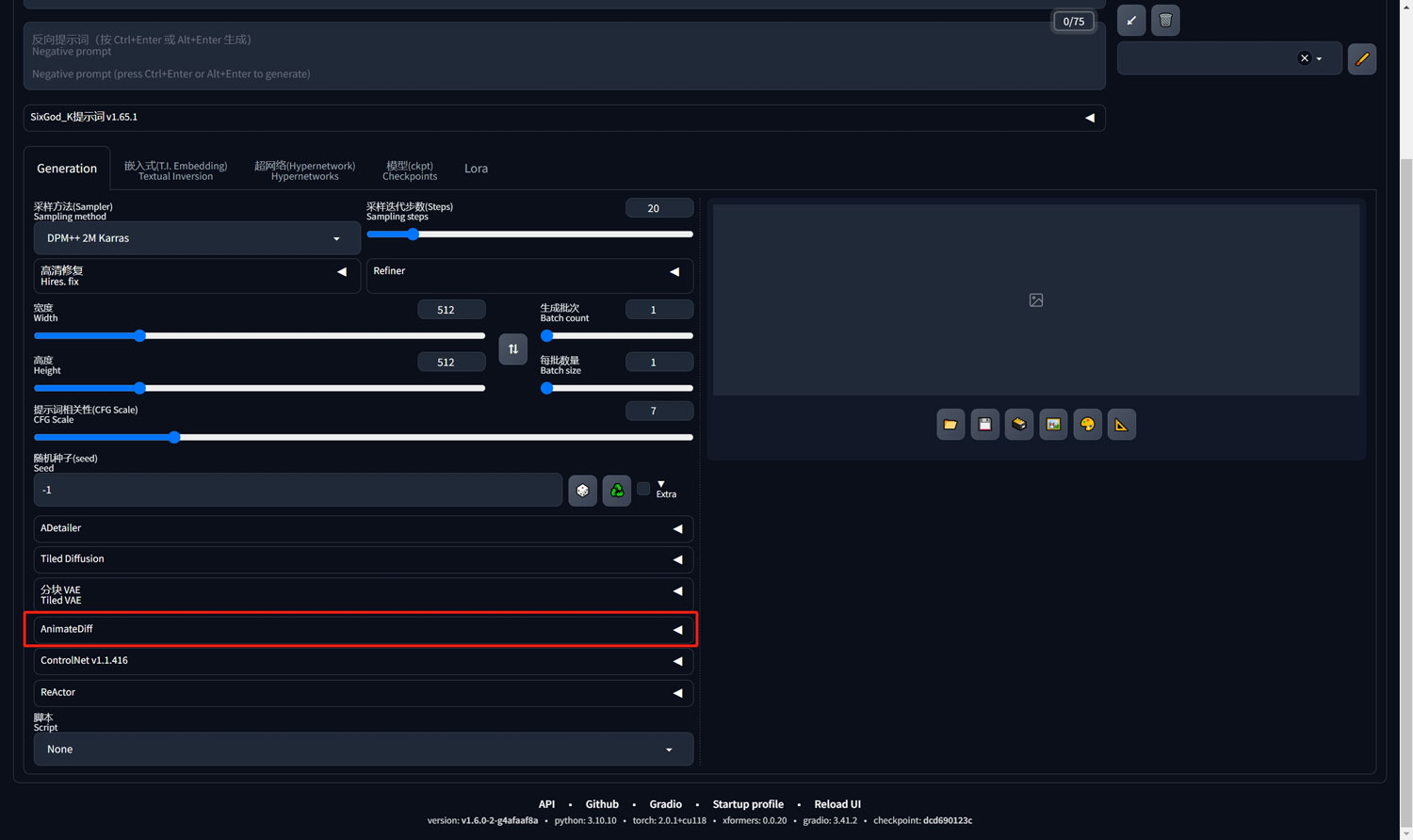Viewport: 1413px width, 840px height.
Task: Click the dice icon to randomize seed
Action: (582, 490)
